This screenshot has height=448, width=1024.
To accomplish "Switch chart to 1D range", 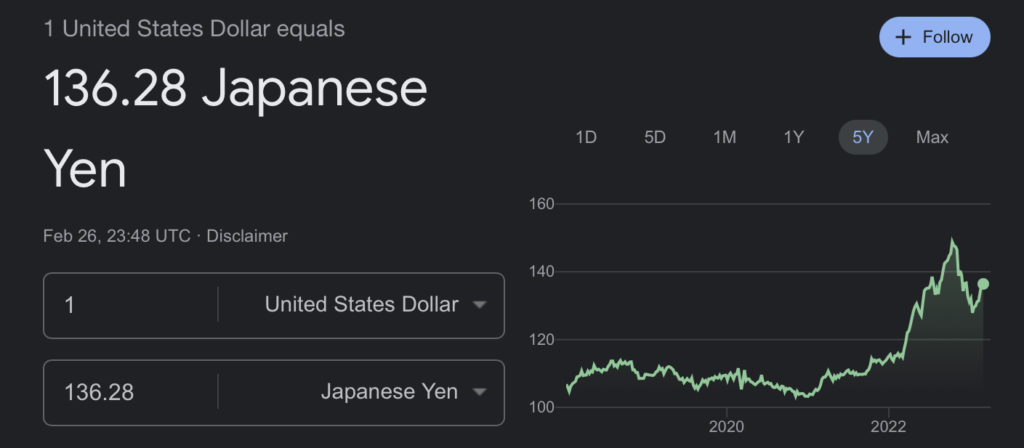I will click(x=586, y=137).
